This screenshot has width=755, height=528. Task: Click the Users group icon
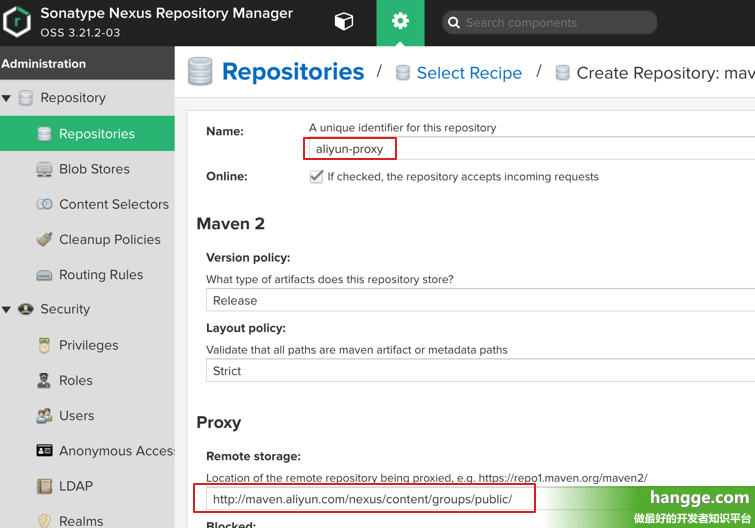44,415
